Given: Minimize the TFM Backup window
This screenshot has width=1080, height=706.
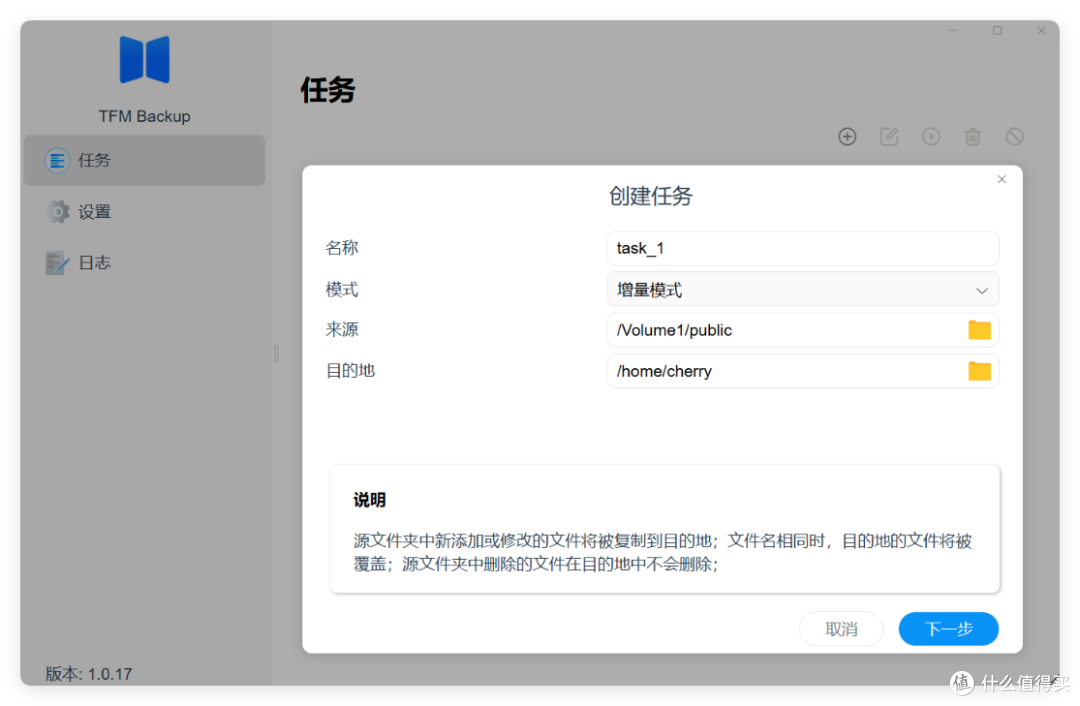Looking at the screenshot, I should click(953, 30).
